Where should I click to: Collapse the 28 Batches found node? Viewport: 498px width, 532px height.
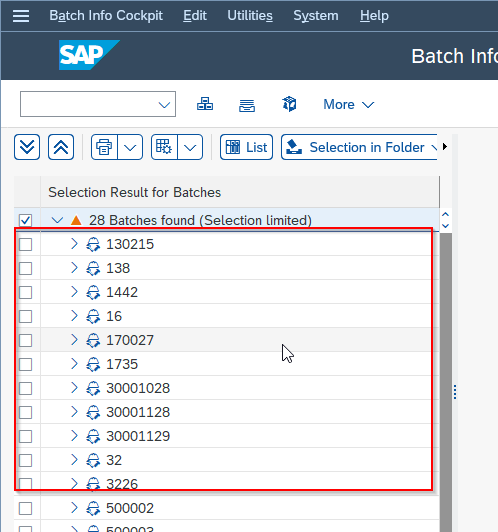[x=57, y=220]
